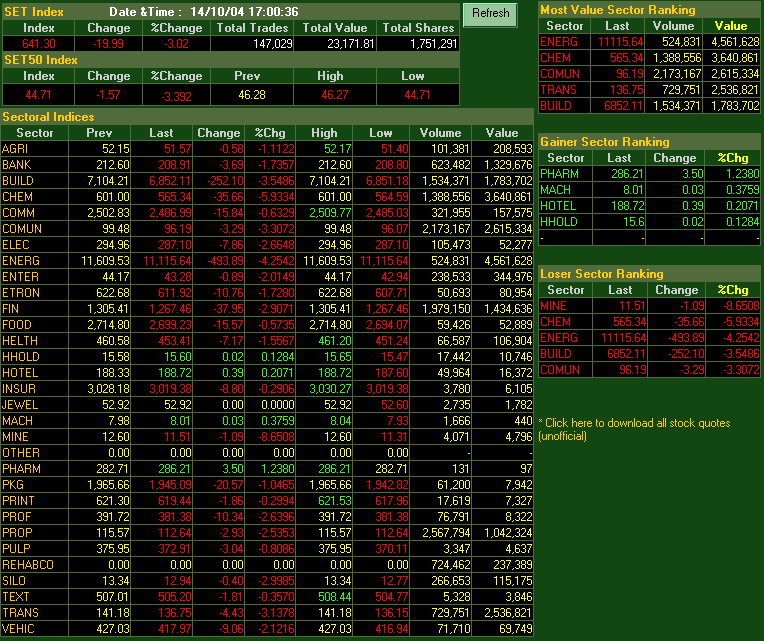The height and width of the screenshot is (641, 764).
Task: Select the PKG sector name
Action: click(x=13, y=485)
